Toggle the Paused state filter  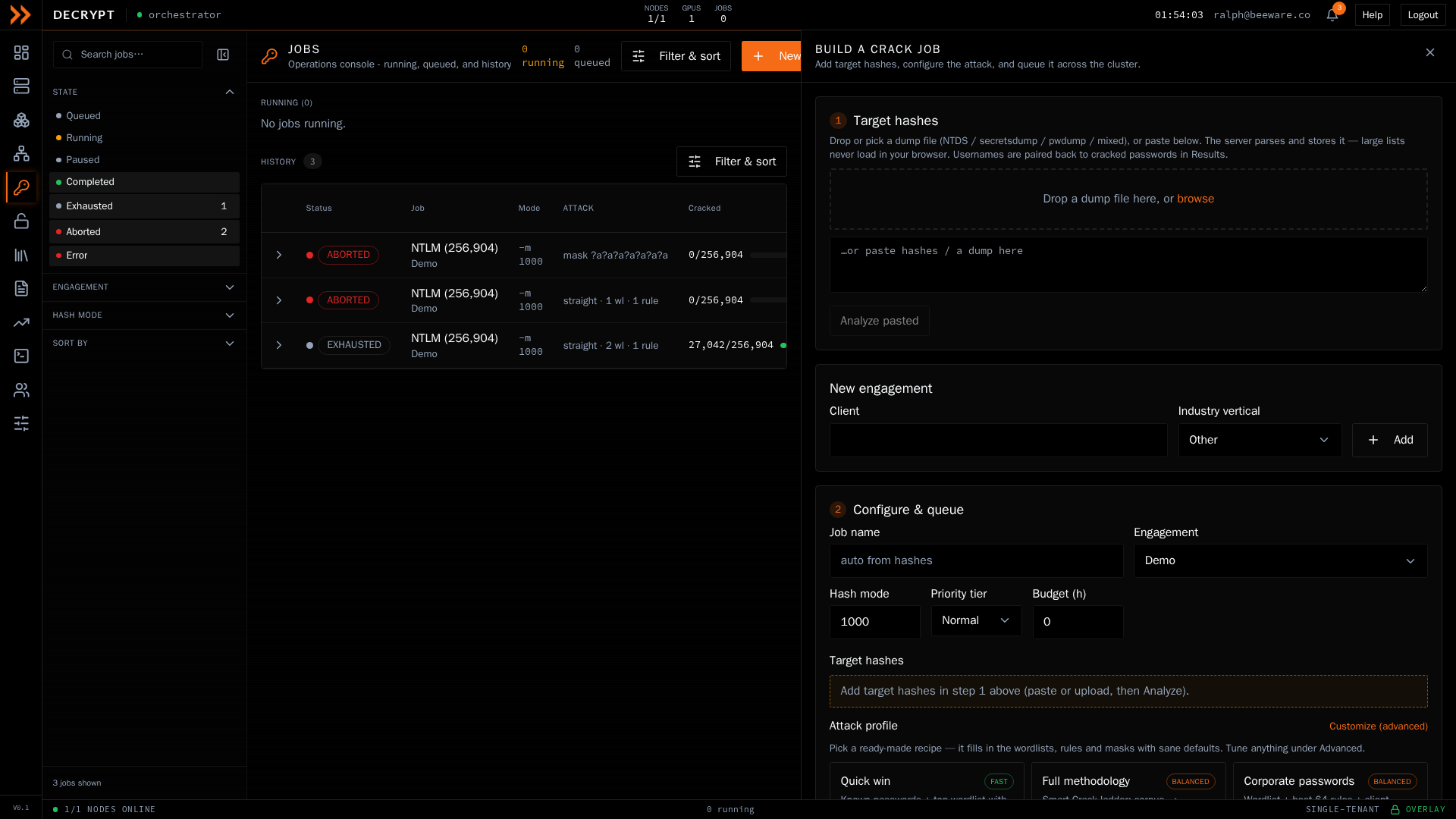click(144, 160)
